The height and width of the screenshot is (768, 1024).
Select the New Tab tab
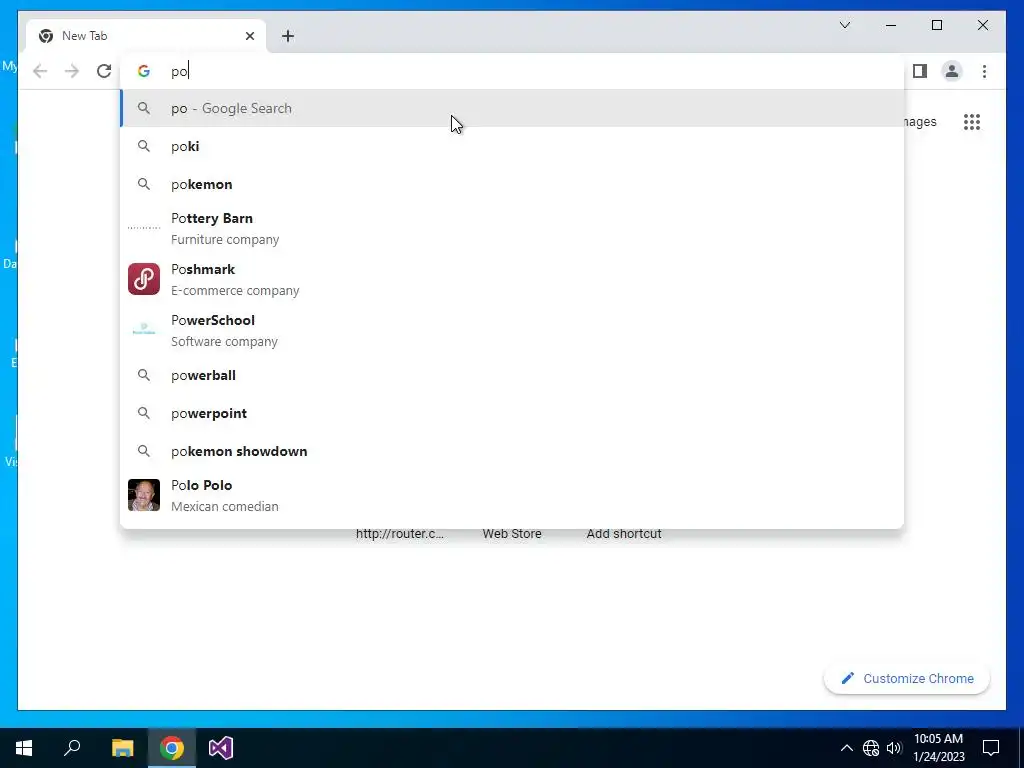click(x=146, y=36)
